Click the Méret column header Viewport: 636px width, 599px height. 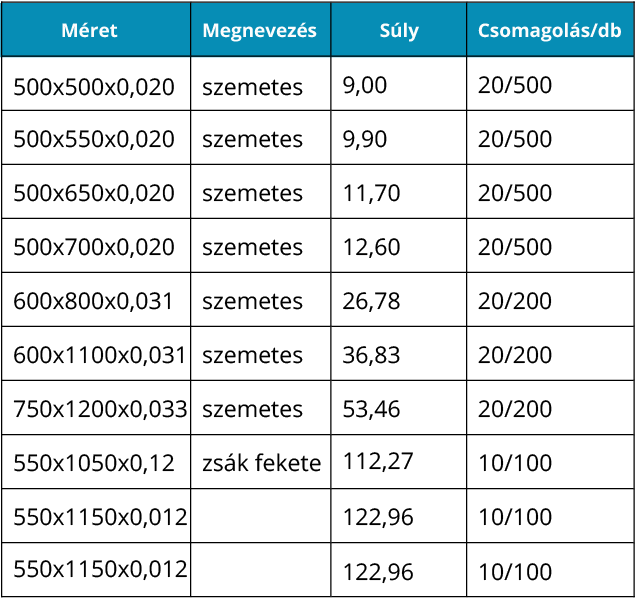click(x=89, y=30)
